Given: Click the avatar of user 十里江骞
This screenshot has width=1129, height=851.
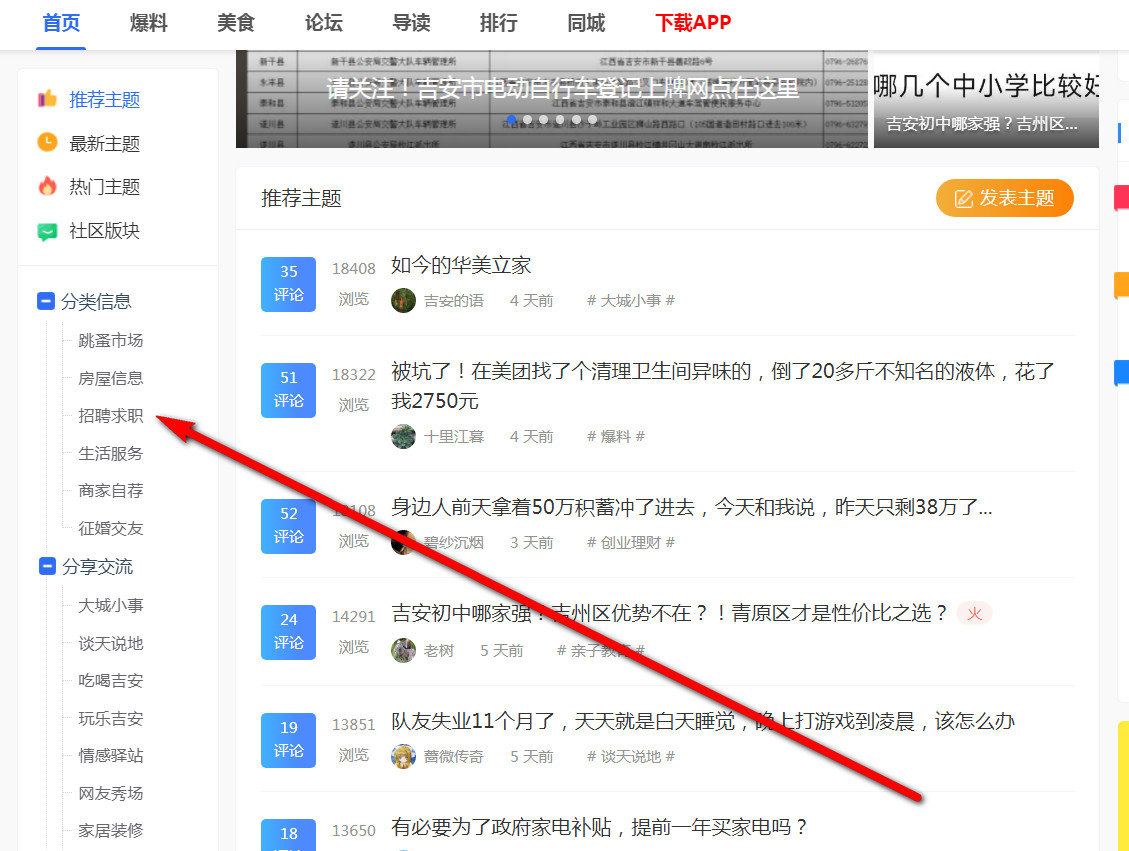Looking at the screenshot, I should pos(403,436).
